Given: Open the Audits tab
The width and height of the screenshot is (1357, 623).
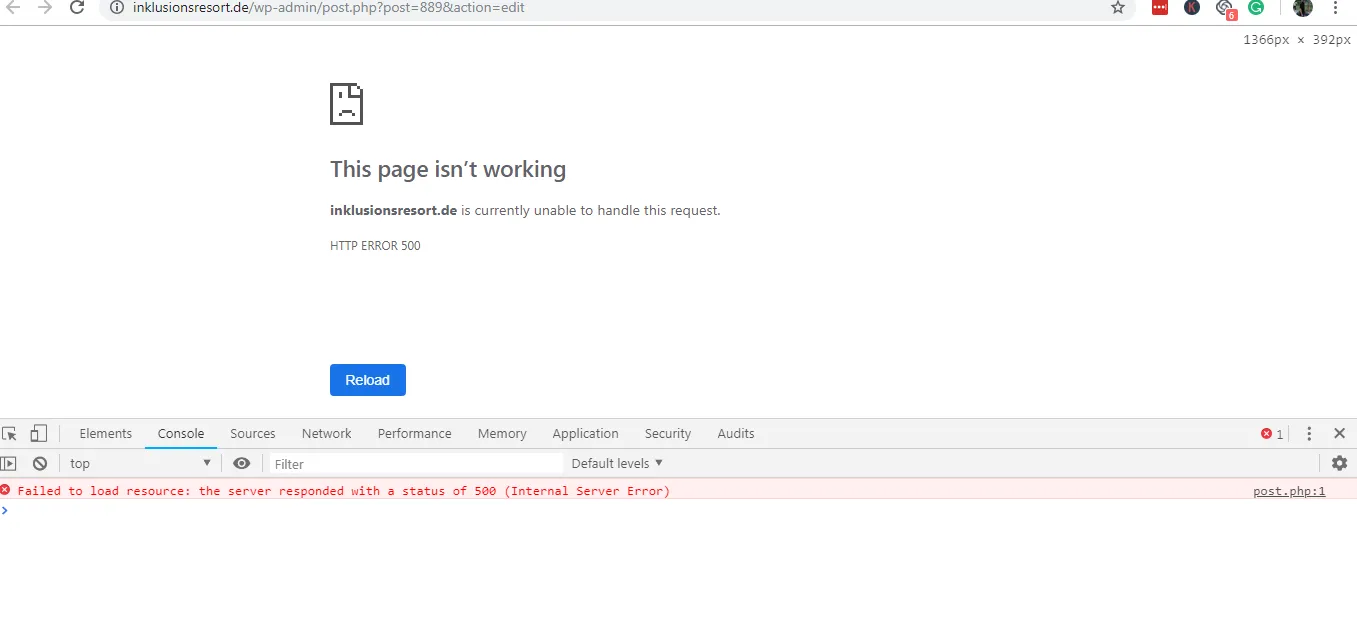Looking at the screenshot, I should click(736, 433).
